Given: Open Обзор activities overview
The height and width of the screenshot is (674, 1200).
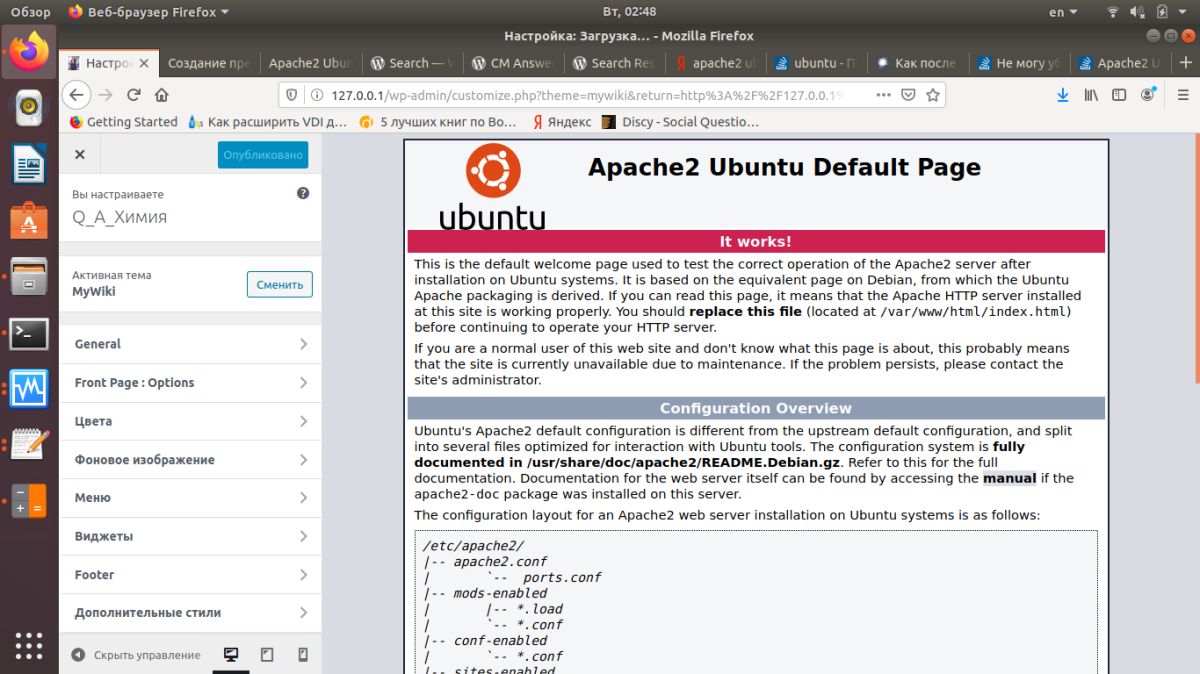Looking at the screenshot, I should (x=30, y=12).
